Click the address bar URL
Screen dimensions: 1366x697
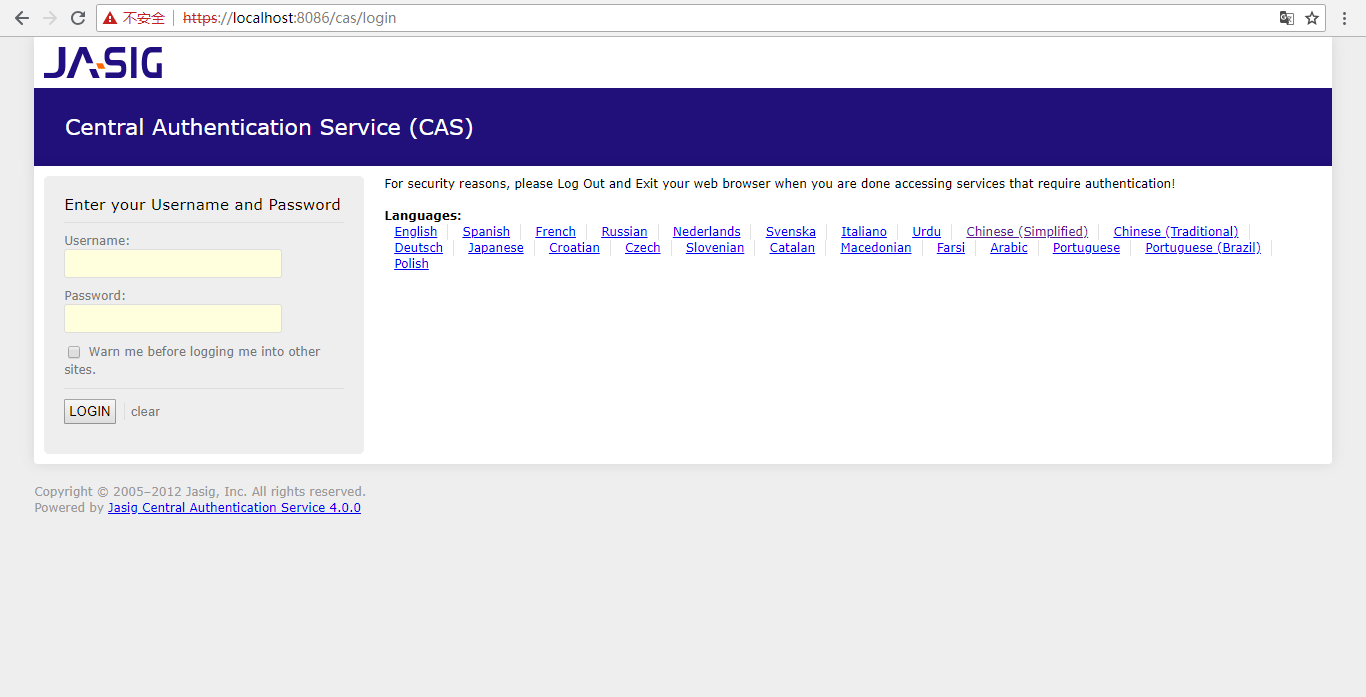coord(290,18)
